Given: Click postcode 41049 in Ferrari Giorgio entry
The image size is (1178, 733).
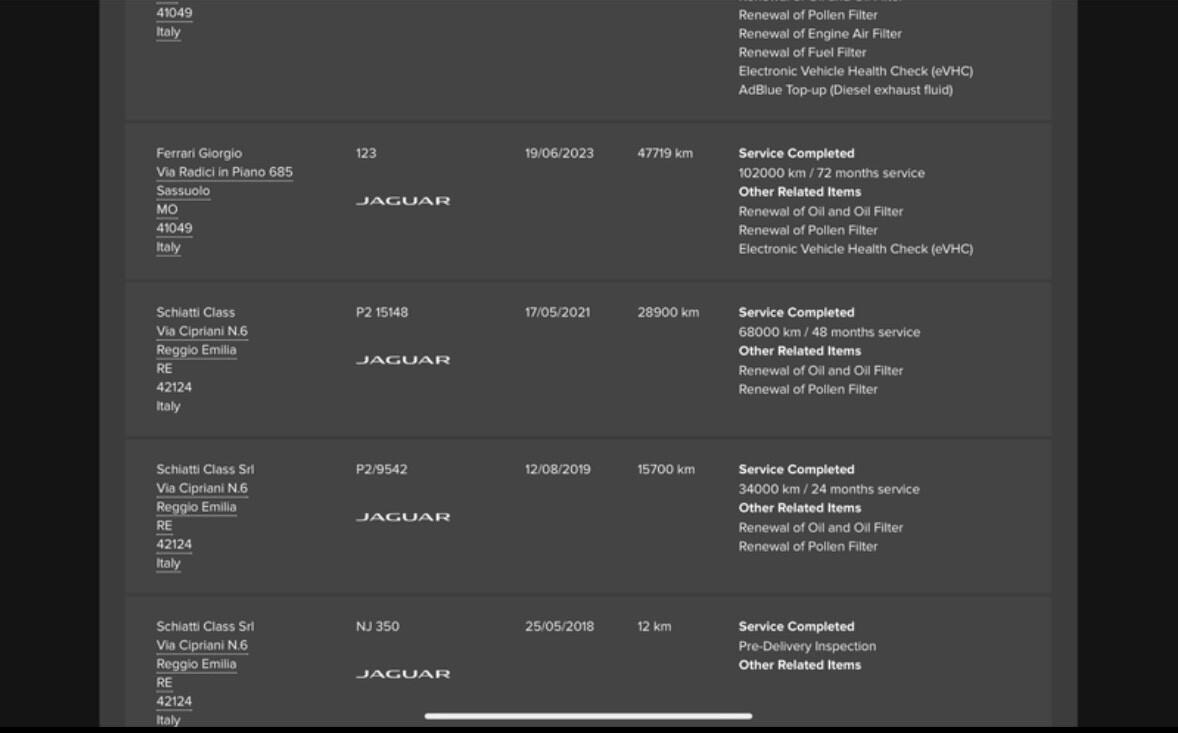Looking at the screenshot, I should point(174,228).
